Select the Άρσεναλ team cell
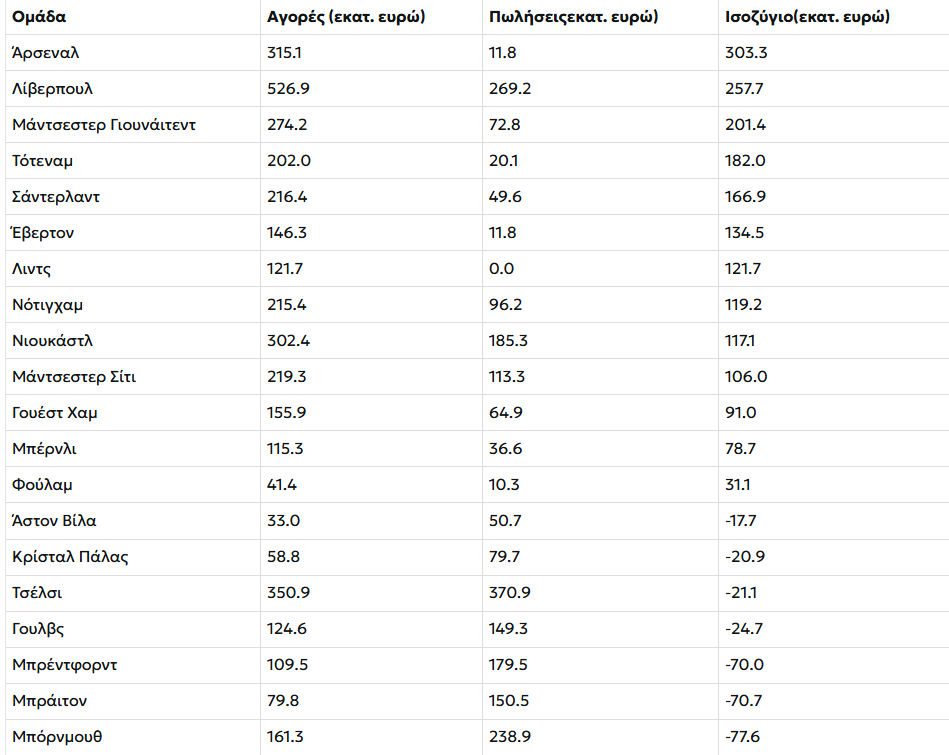This screenshot has height=755, width=949. tap(45, 53)
